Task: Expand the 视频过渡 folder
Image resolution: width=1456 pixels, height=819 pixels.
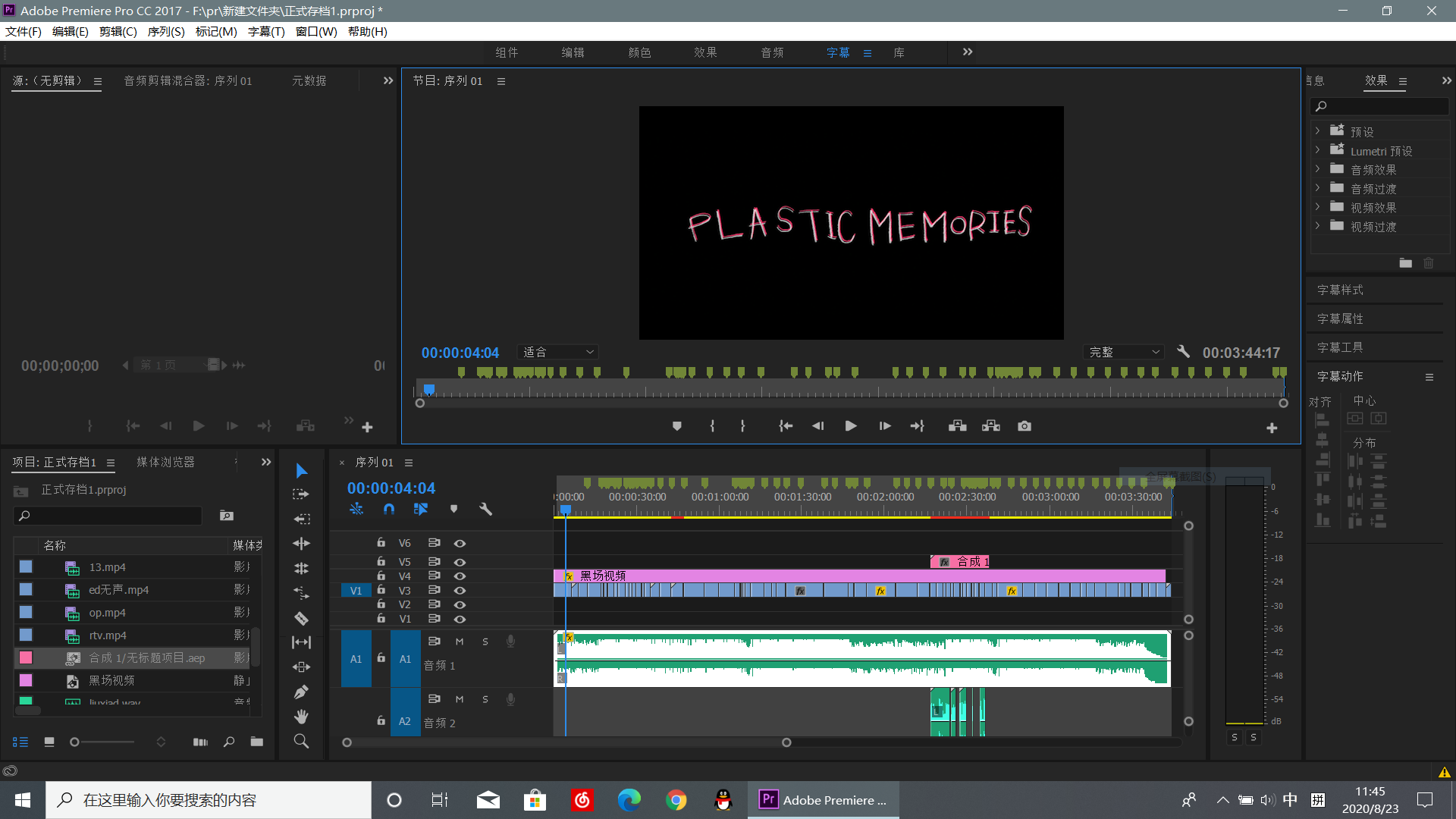Action: tap(1317, 226)
